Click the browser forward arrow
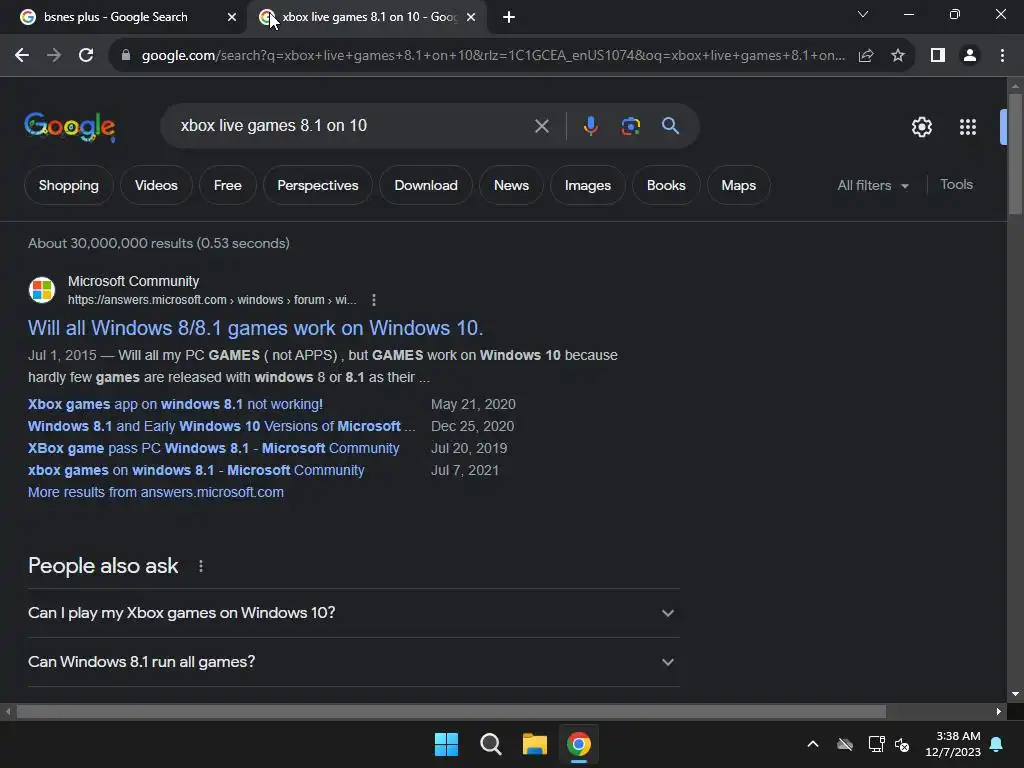 [54, 56]
